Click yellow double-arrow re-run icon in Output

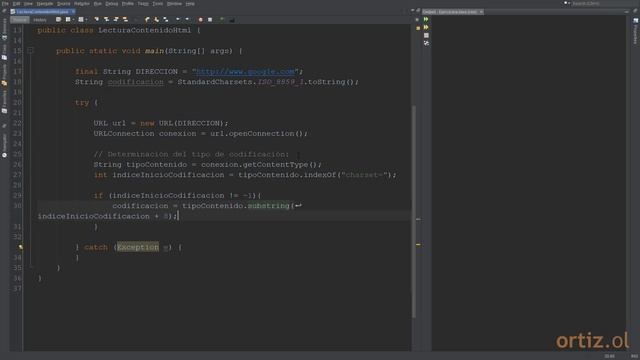426,27
